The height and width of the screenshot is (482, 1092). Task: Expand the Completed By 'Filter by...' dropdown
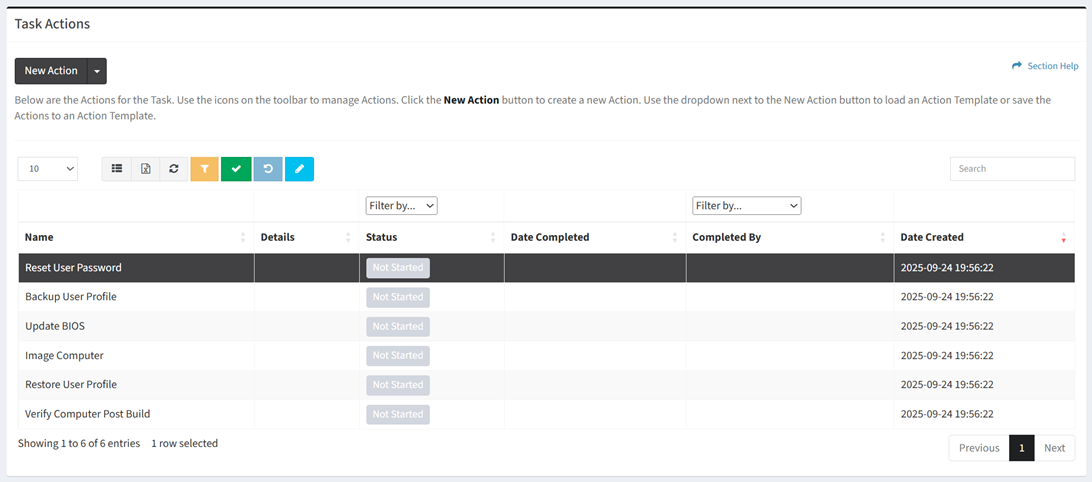(x=746, y=206)
